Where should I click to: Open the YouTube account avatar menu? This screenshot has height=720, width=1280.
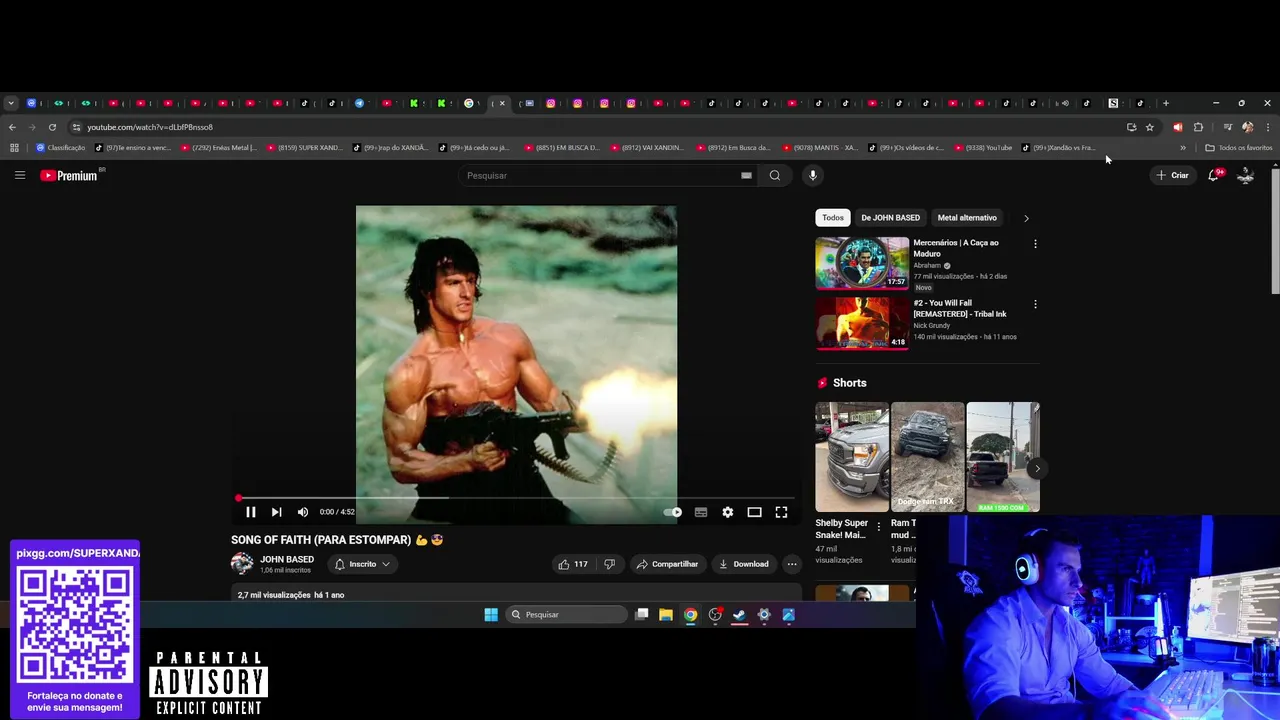tap(1246, 175)
